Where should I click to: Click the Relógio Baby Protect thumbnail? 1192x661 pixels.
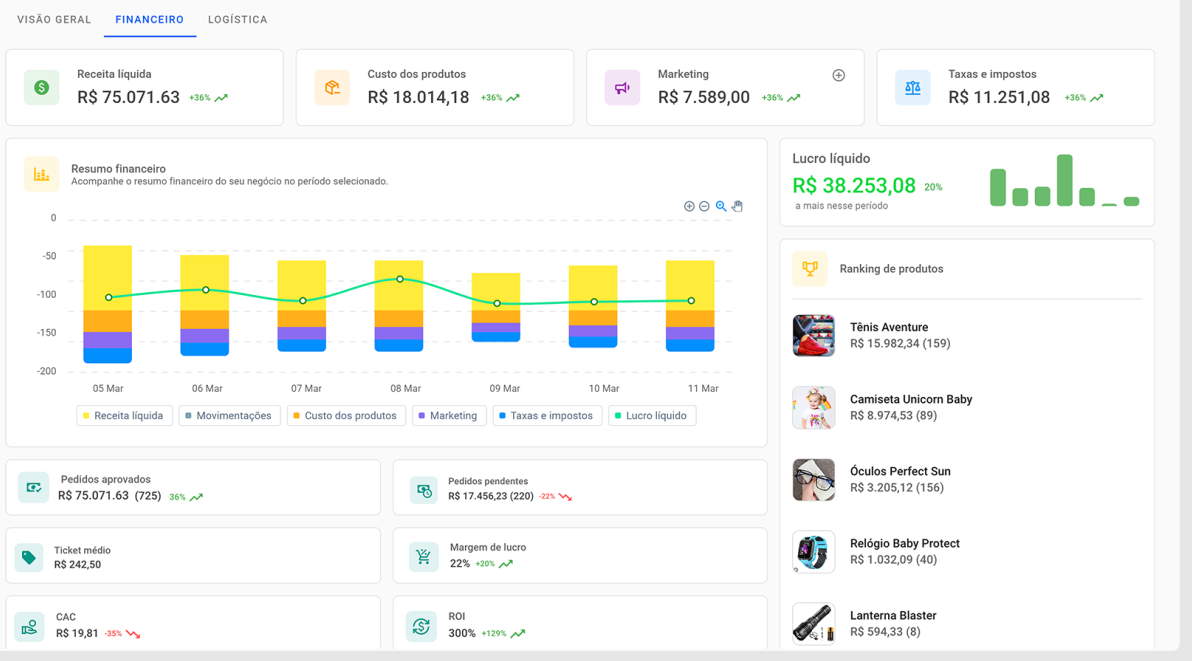(813, 552)
